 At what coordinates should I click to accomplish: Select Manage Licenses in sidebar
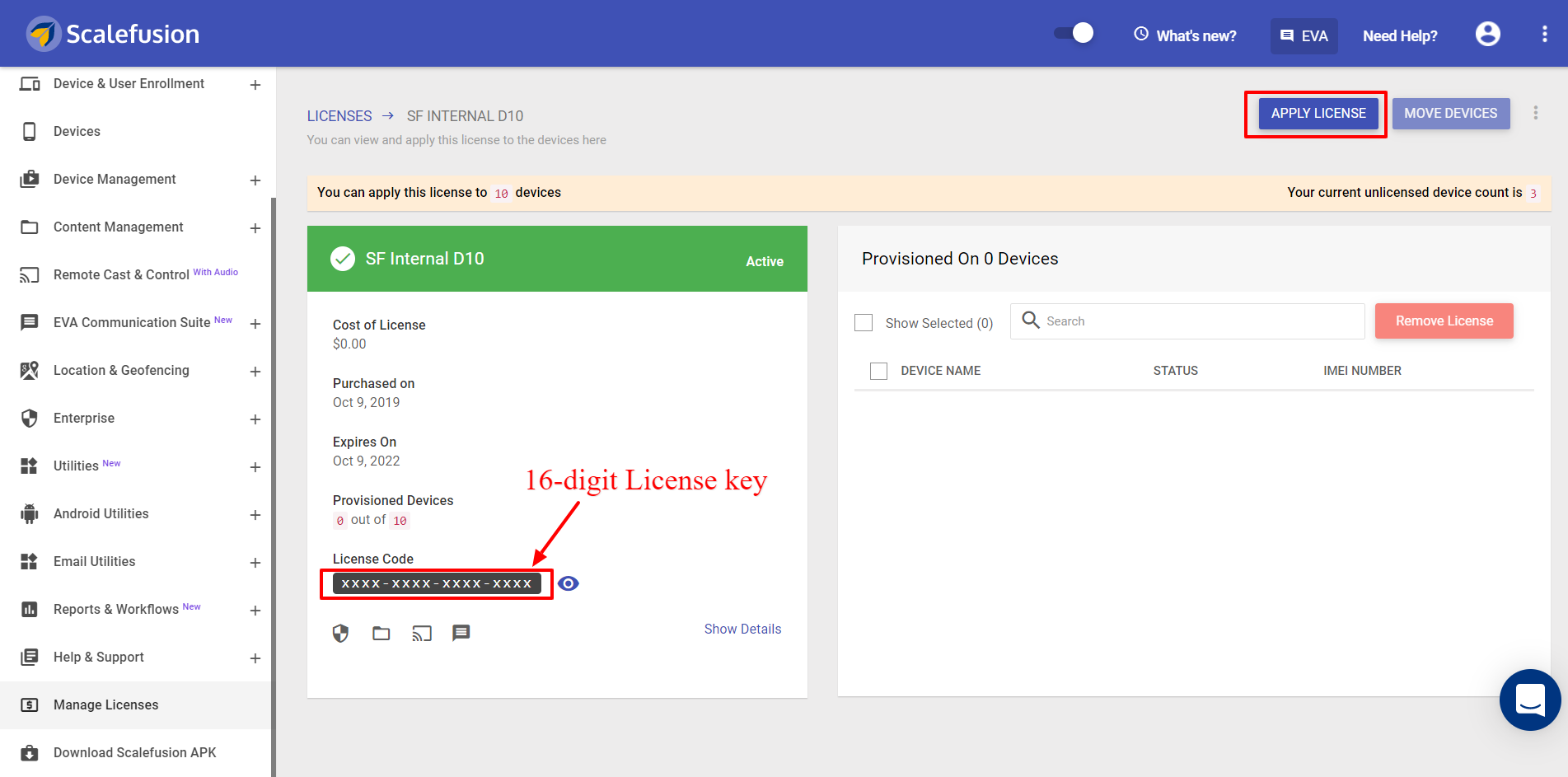tap(136, 704)
